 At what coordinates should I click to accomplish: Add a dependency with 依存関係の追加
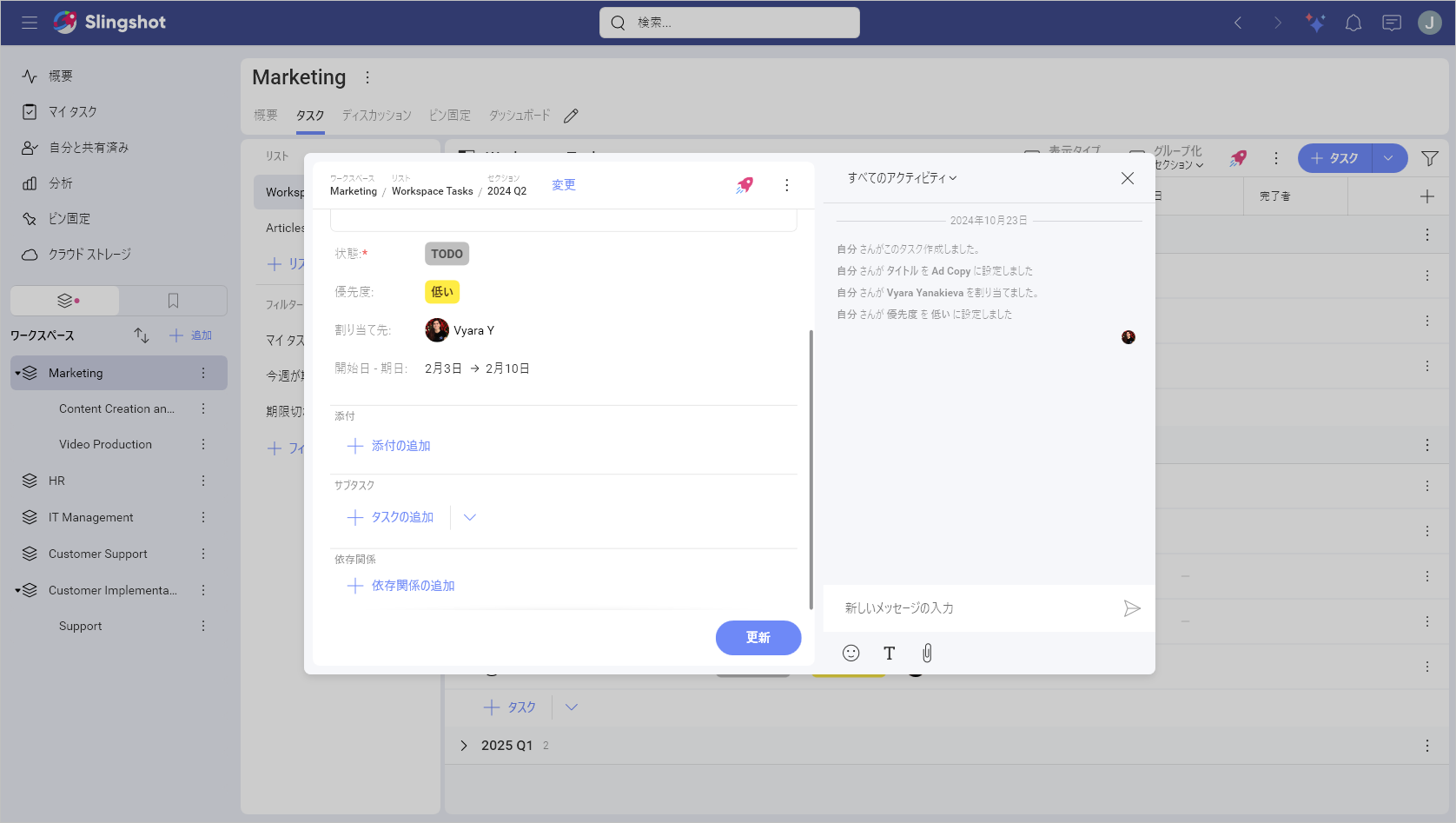pyautogui.click(x=401, y=586)
